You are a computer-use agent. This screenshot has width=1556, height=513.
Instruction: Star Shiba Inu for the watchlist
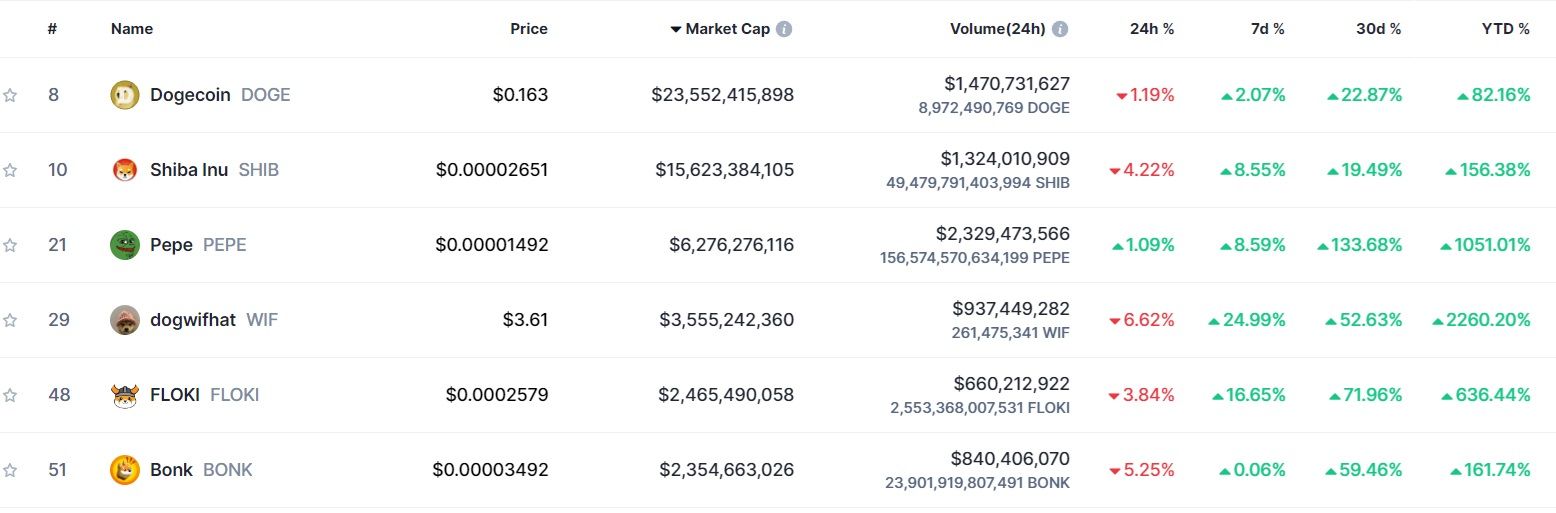point(10,170)
